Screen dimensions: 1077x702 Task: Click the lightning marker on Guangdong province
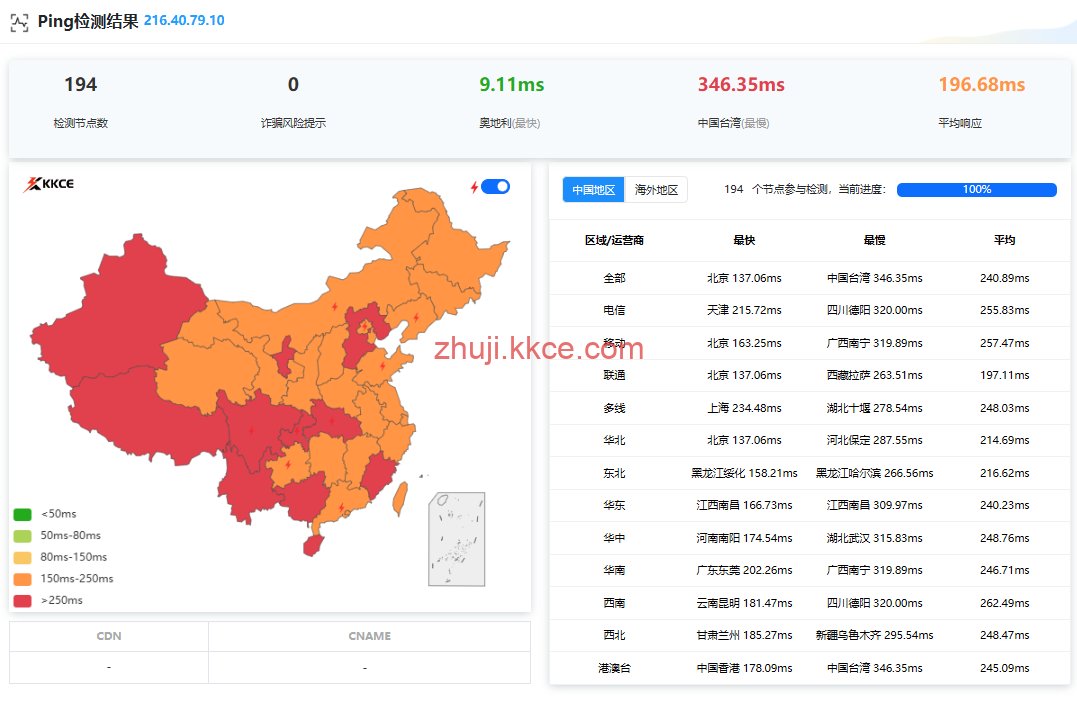click(x=341, y=507)
